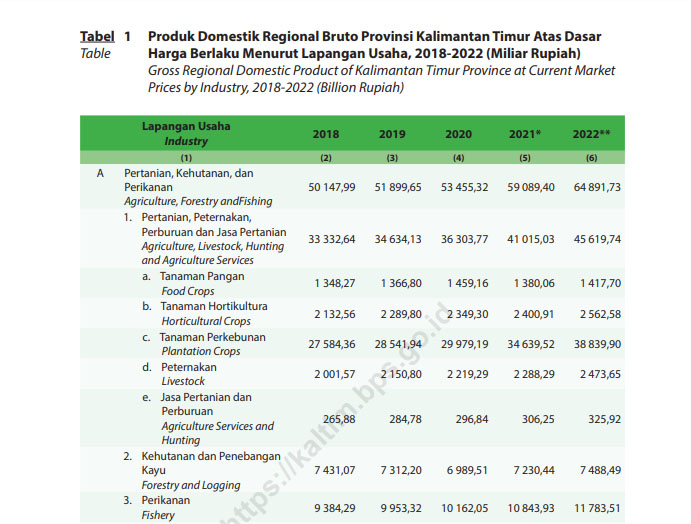Select the value 11 783,51

[x=597, y=508]
